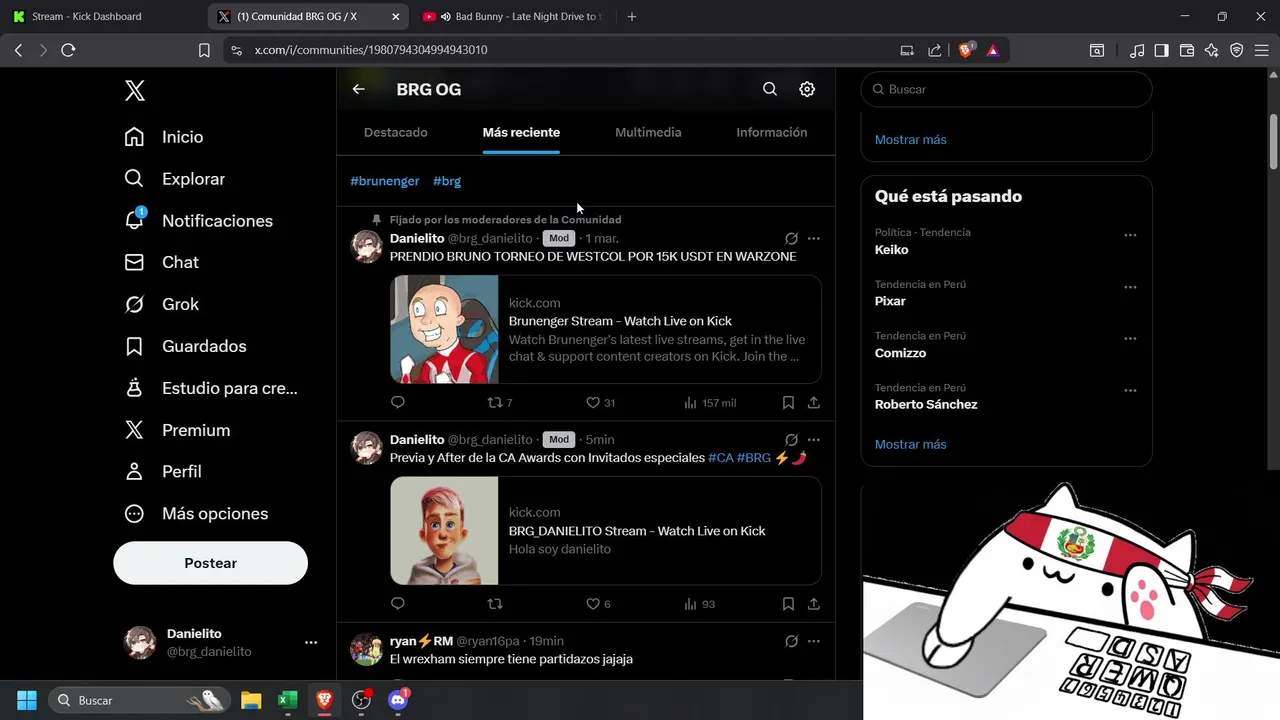Open Explorar in the sidebar
This screenshot has height=720, width=1280.
pyautogui.click(x=175, y=179)
